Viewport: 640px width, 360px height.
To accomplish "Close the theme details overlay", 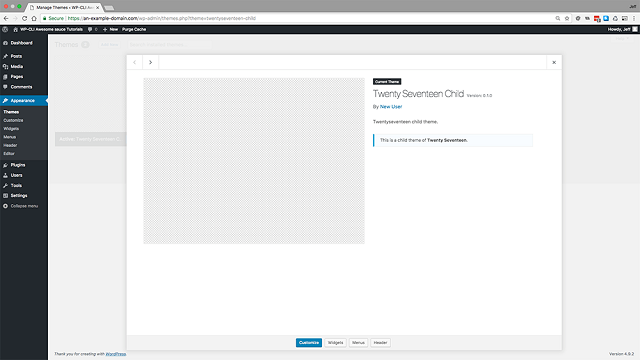I will (554, 62).
